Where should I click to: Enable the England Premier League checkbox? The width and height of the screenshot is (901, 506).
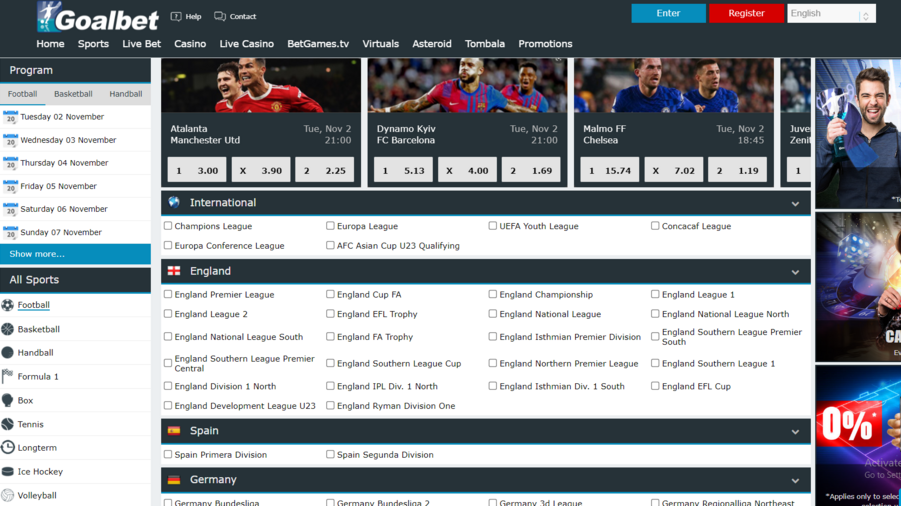point(168,294)
